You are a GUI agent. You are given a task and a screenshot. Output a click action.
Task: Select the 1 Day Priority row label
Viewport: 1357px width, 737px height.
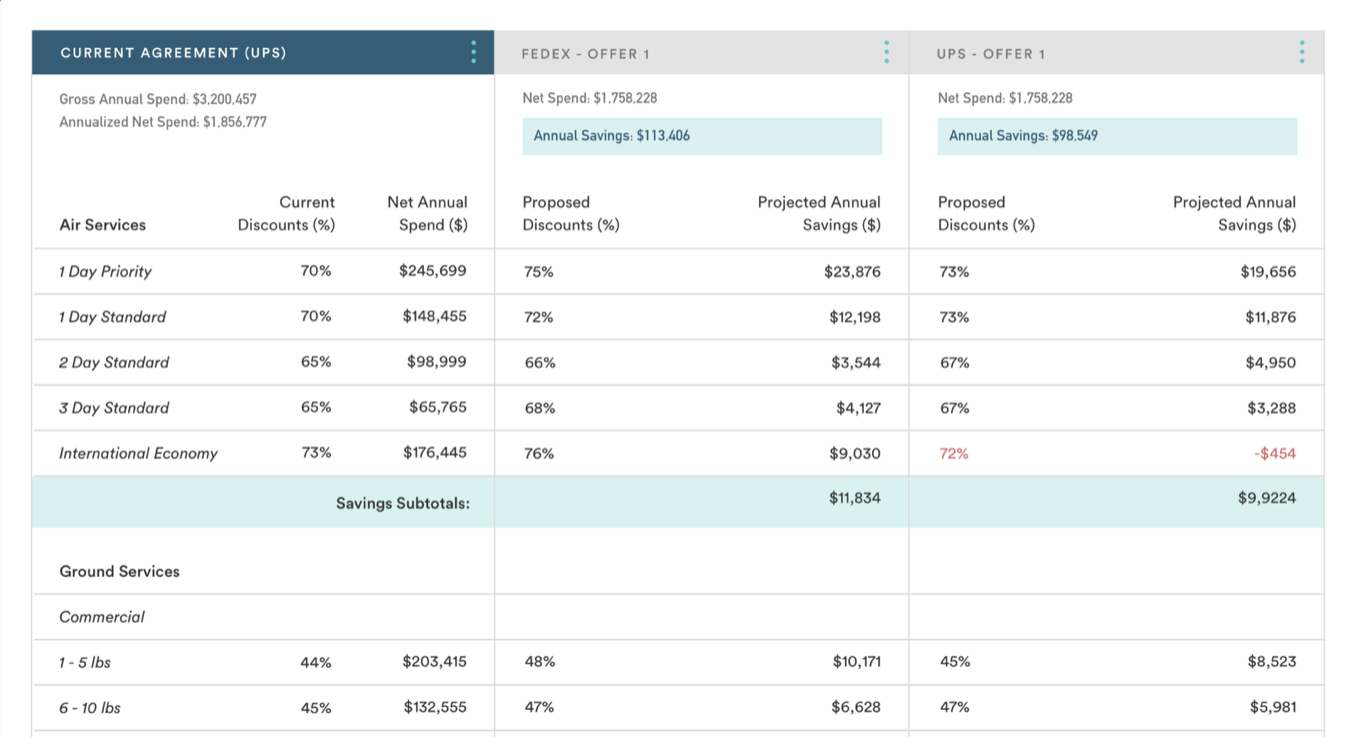pos(105,271)
